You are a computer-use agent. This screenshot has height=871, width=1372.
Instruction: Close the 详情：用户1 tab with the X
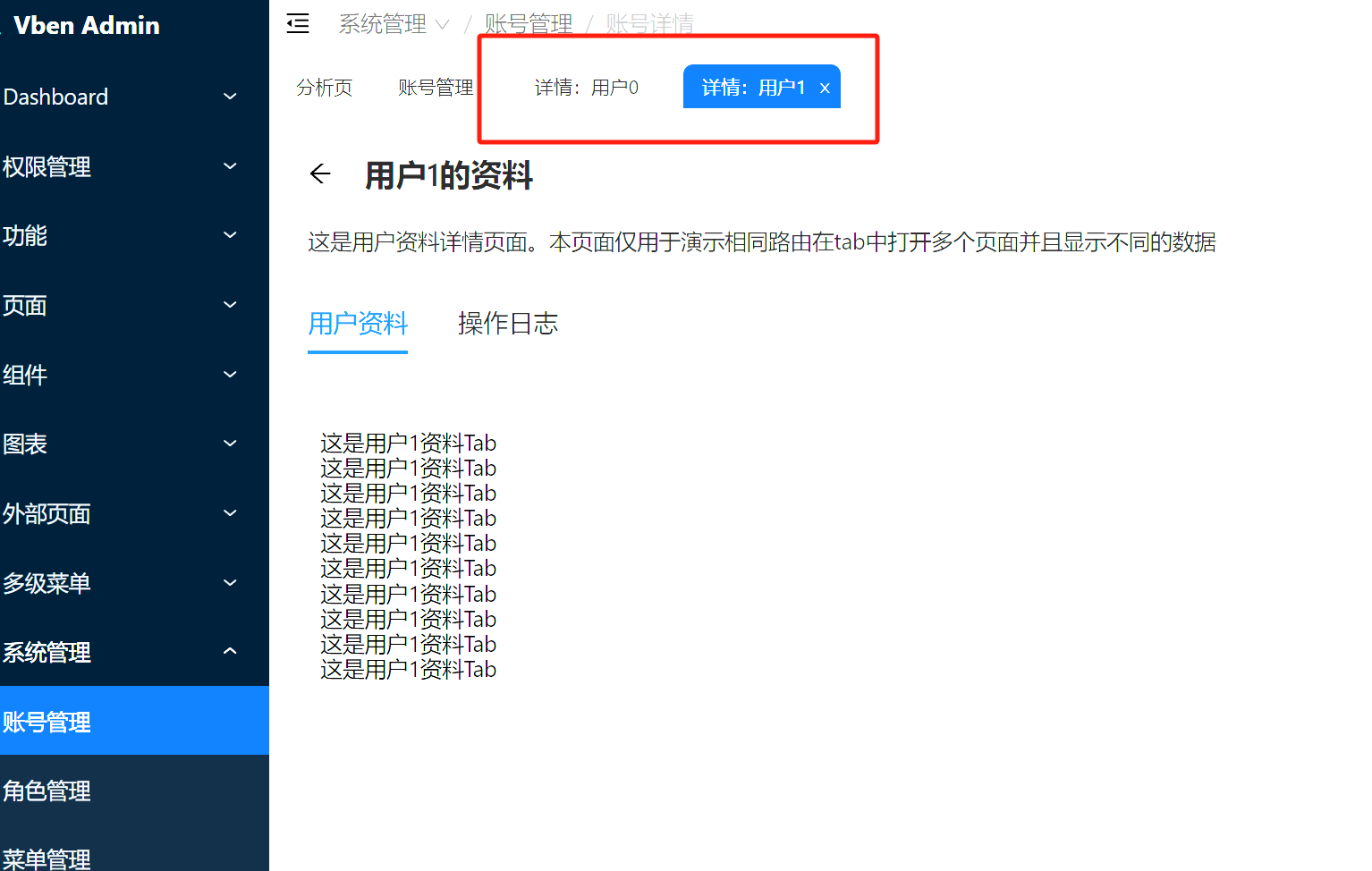click(x=825, y=87)
